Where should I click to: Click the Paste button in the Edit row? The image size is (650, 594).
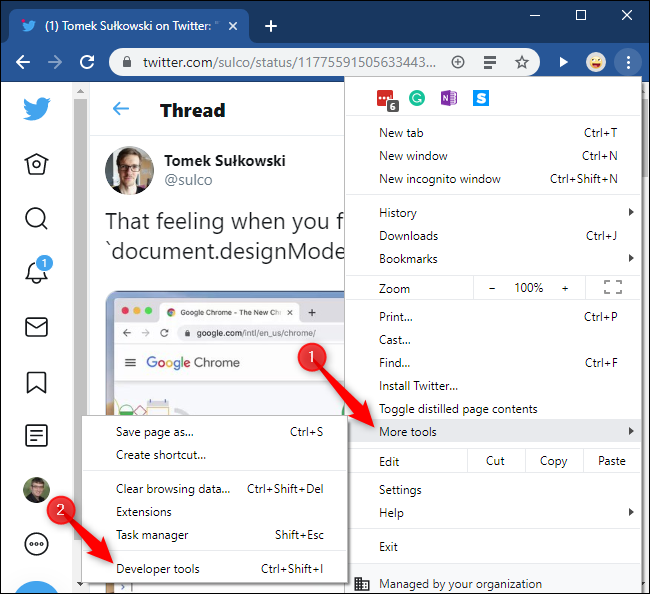pyautogui.click(x=612, y=461)
